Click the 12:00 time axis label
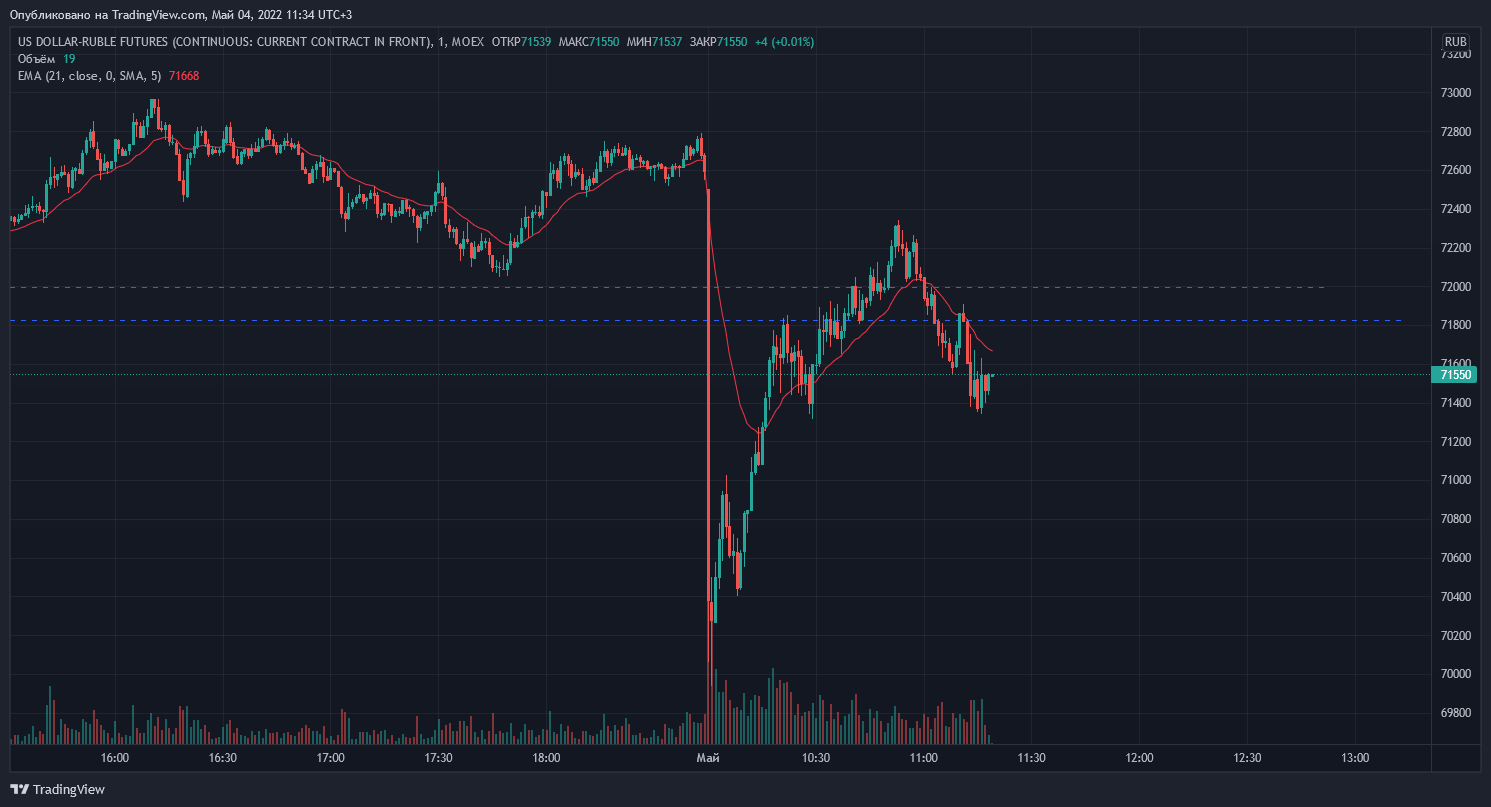 [1139, 758]
